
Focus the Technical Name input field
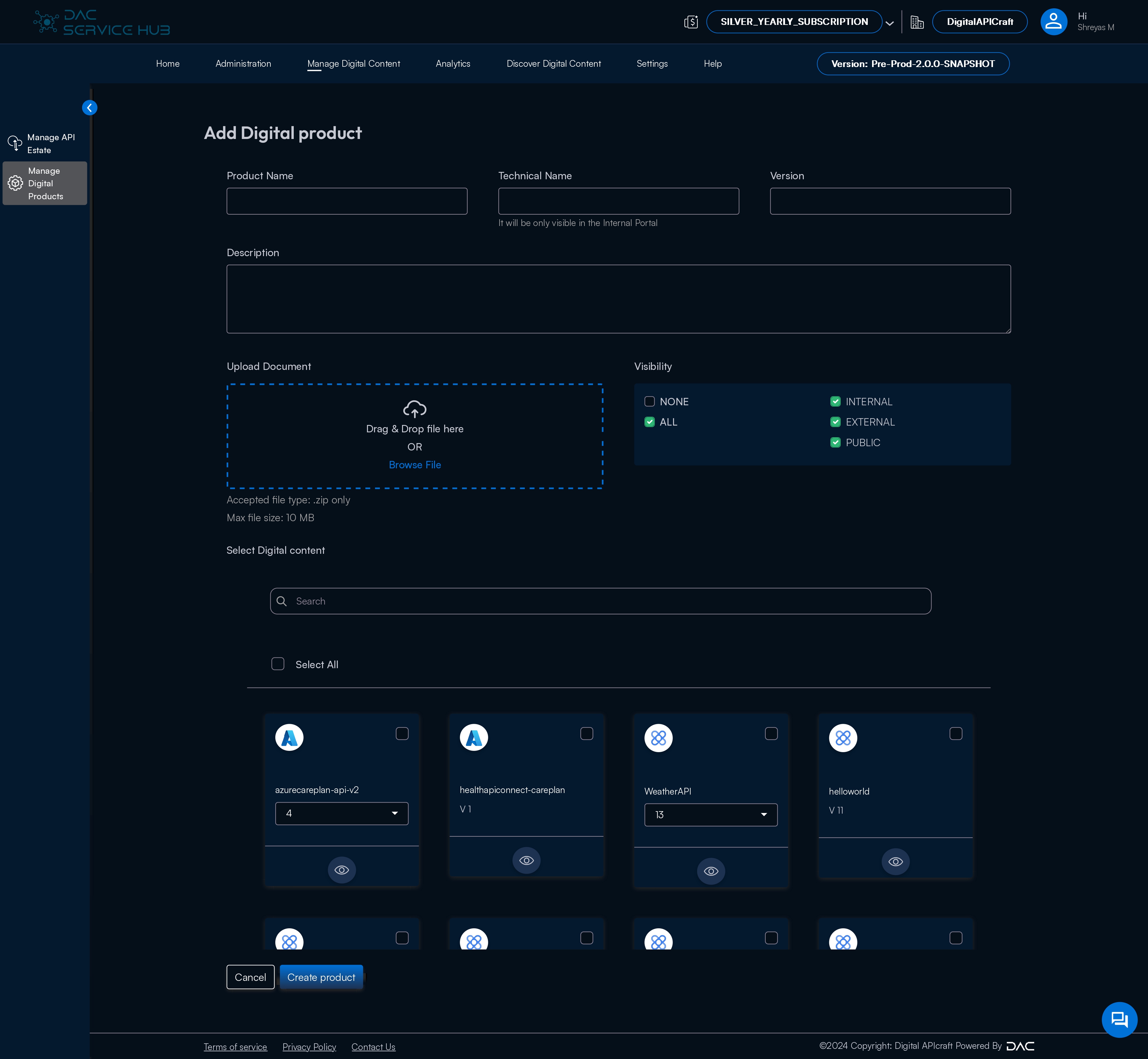[x=618, y=201]
